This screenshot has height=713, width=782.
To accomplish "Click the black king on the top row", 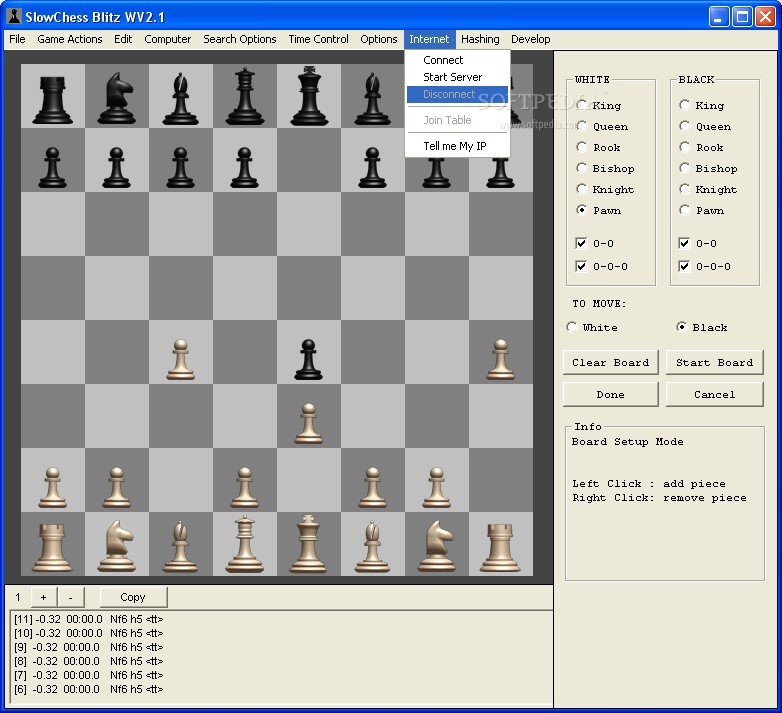I will click(x=309, y=96).
